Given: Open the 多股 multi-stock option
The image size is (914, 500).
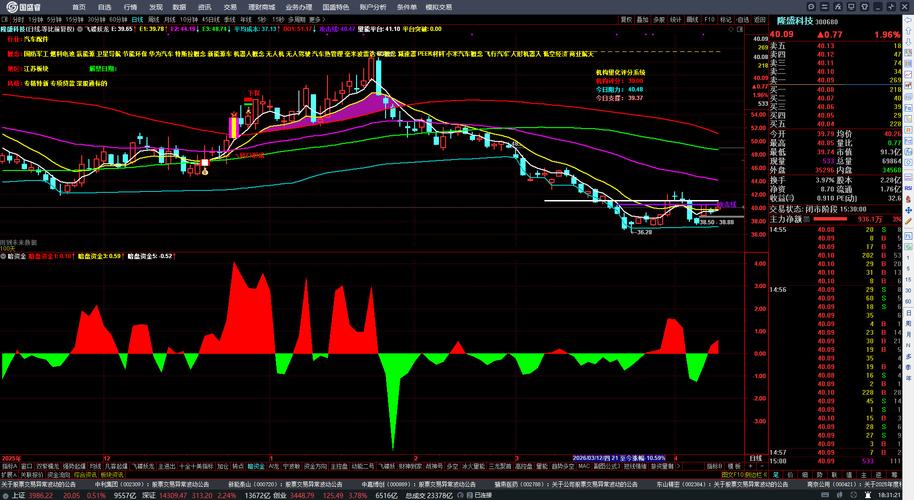Looking at the screenshot, I should (x=659, y=19).
